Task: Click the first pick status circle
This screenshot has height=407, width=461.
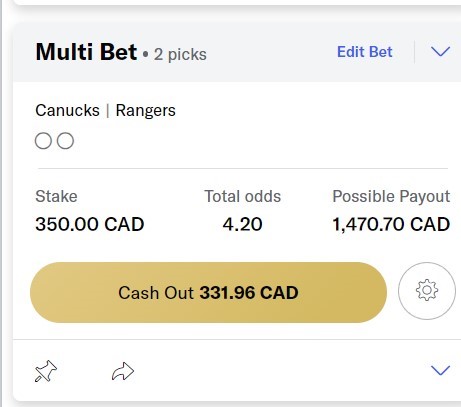Action: [43, 141]
